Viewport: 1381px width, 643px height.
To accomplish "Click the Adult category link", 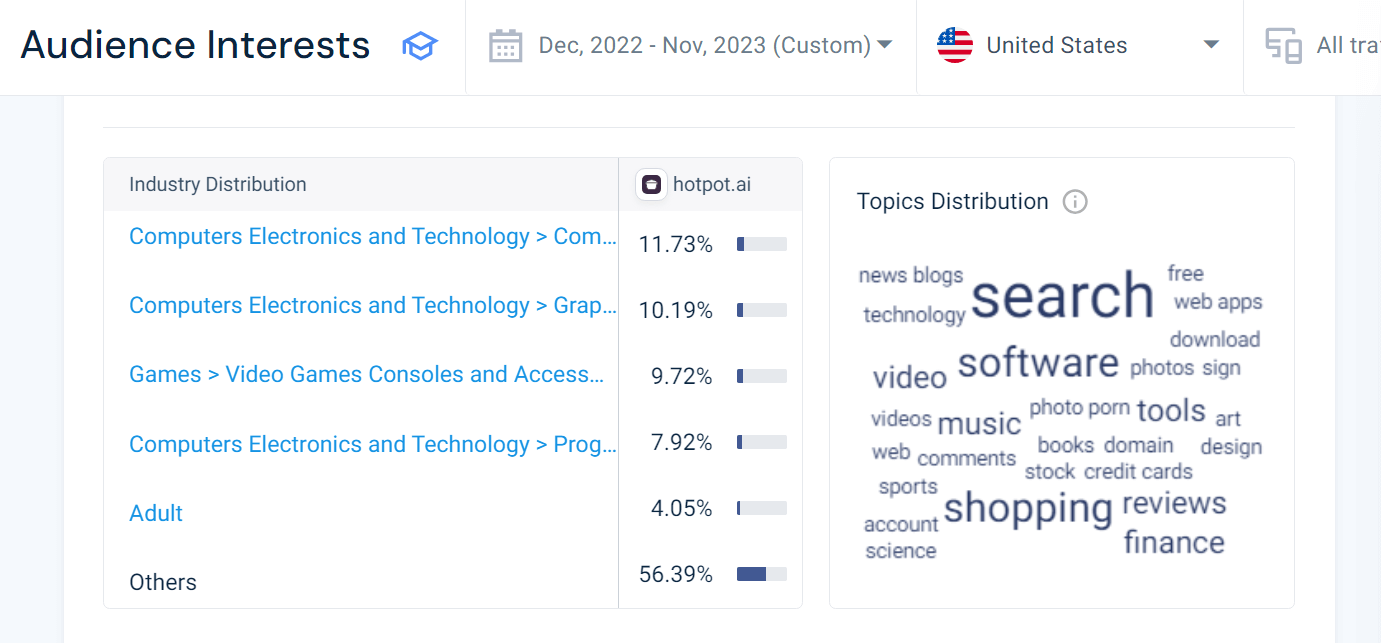I will click(x=156, y=514).
